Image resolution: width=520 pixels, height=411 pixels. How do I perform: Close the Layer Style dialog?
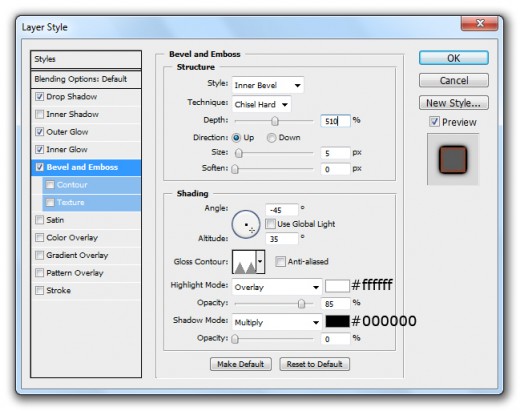pyautogui.click(x=480, y=23)
